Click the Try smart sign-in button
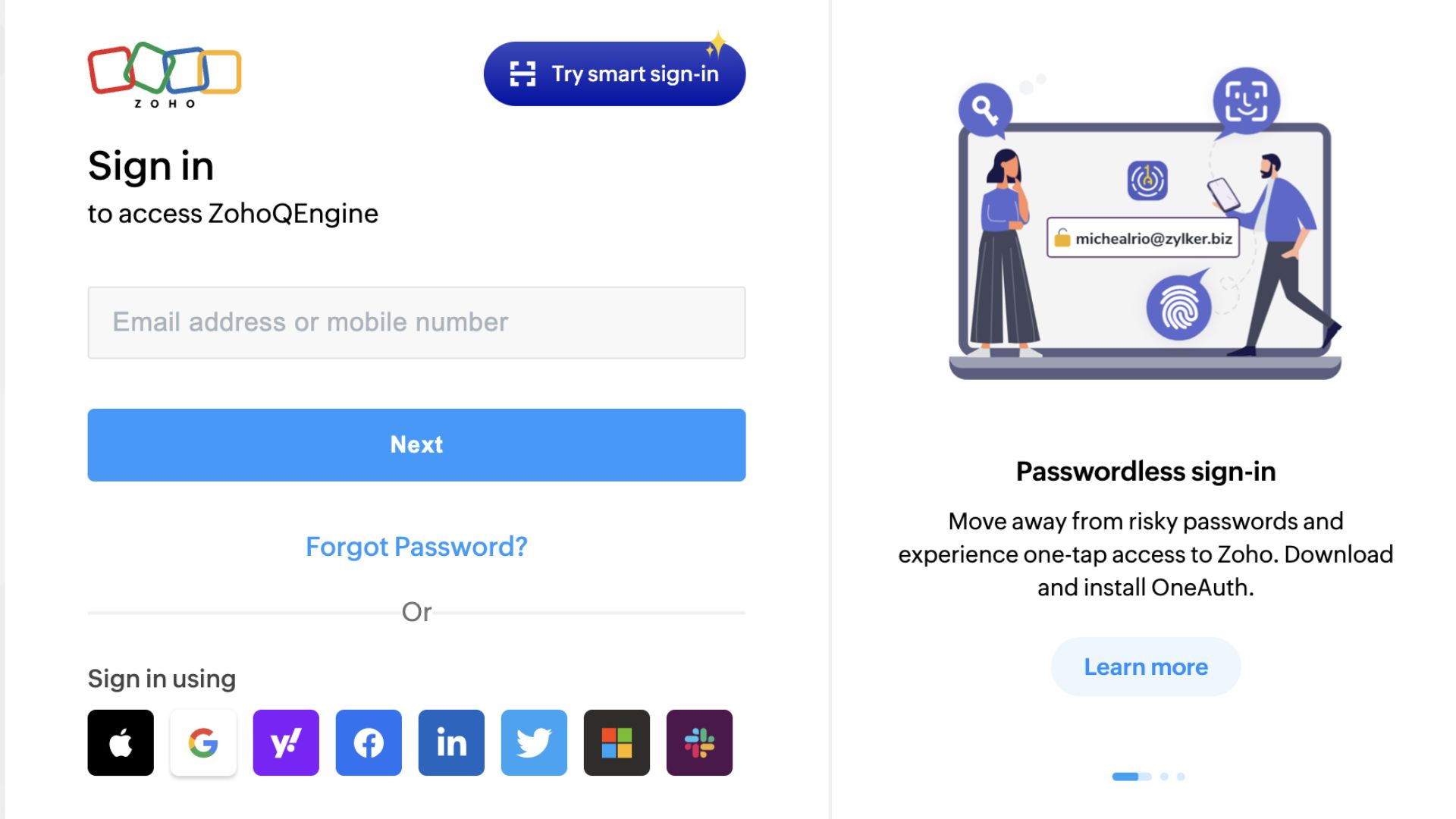Viewport: 1456px width, 819px height. (x=613, y=74)
